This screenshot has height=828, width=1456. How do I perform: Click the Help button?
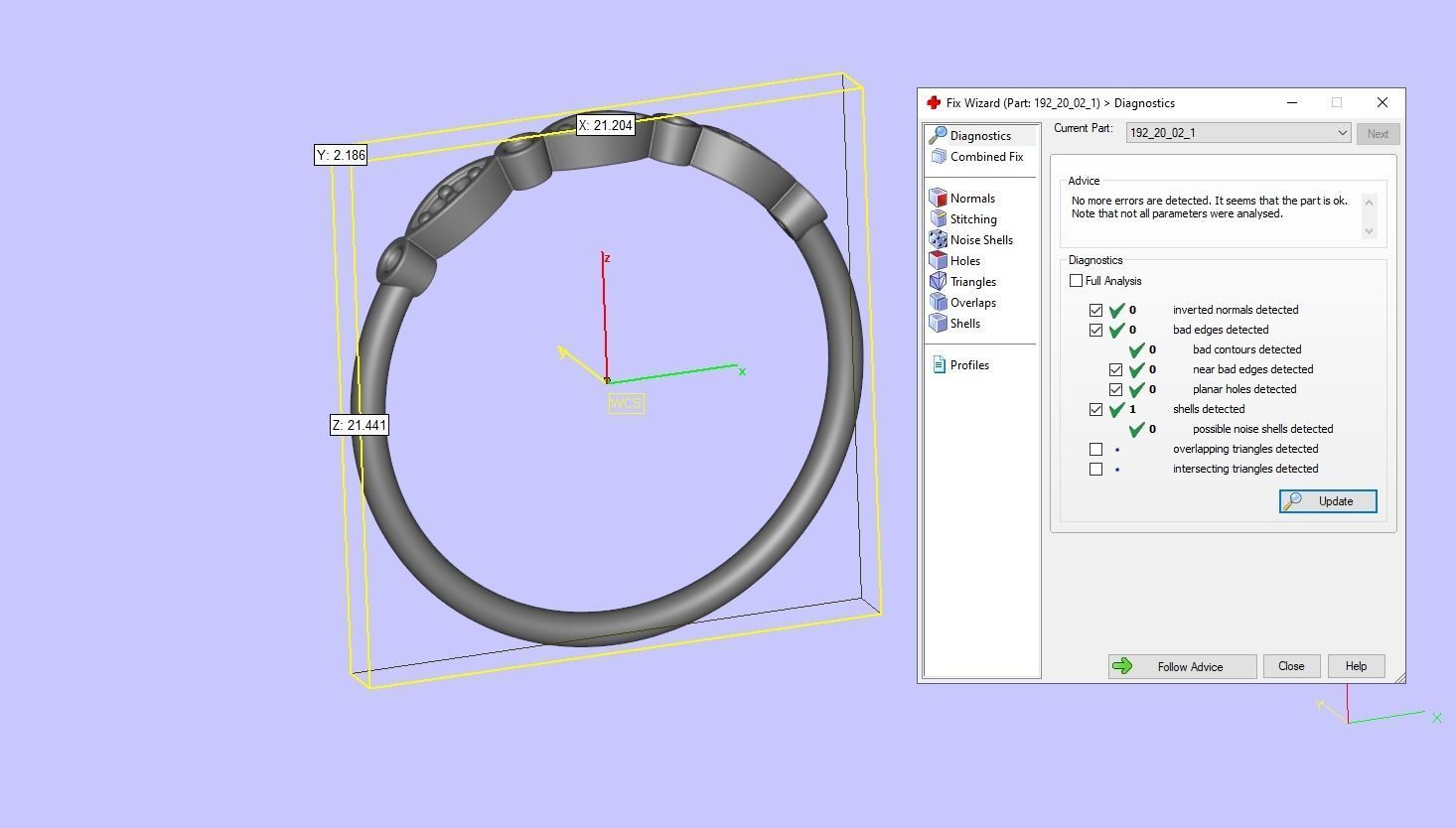pyautogui.click(x=1356, y=666)
